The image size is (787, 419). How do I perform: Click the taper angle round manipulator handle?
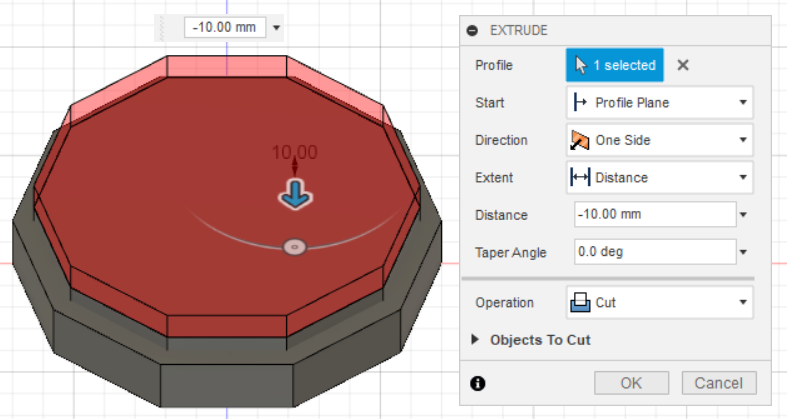click(295, 247)
